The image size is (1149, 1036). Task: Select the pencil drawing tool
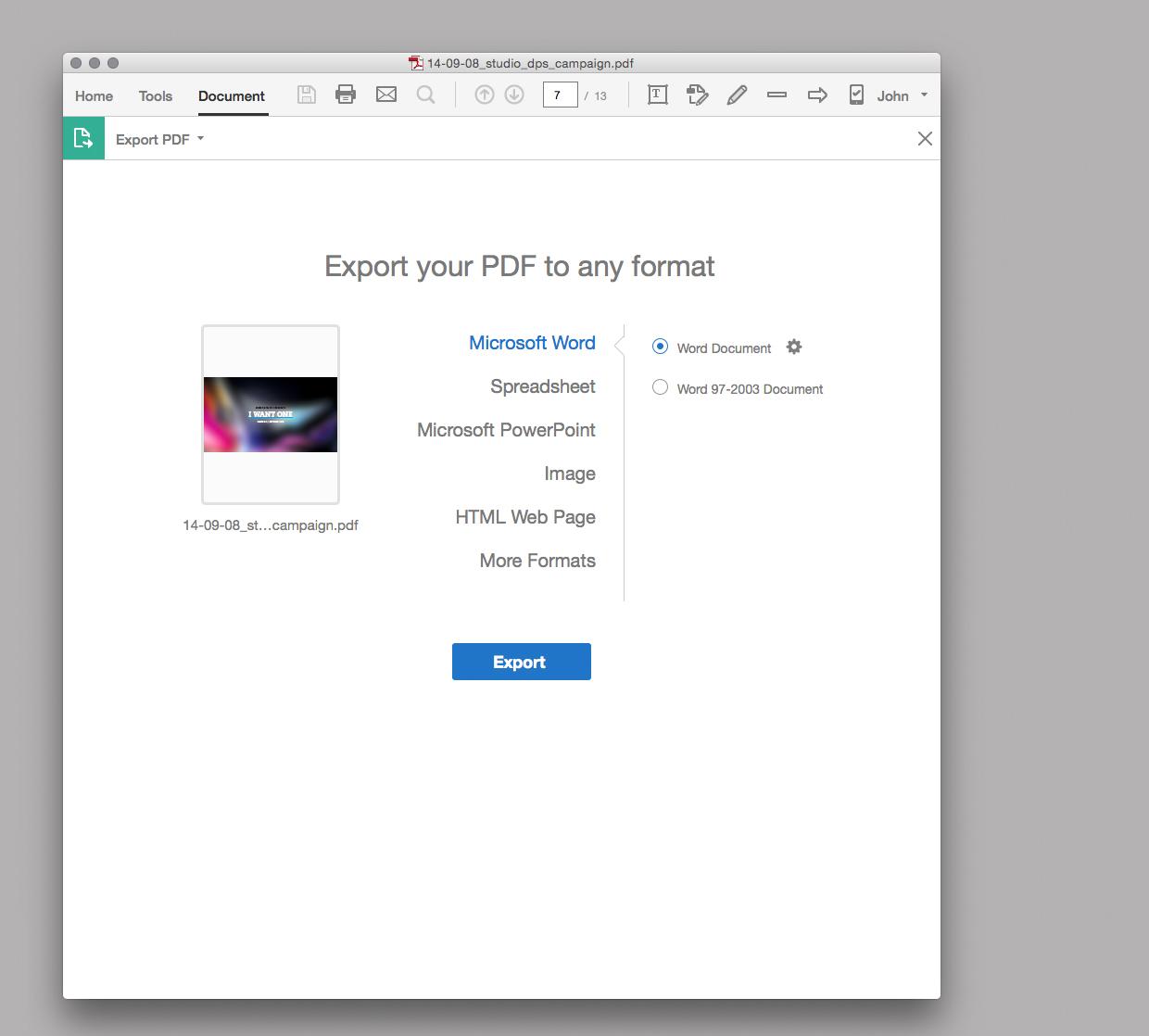[737, 95]
